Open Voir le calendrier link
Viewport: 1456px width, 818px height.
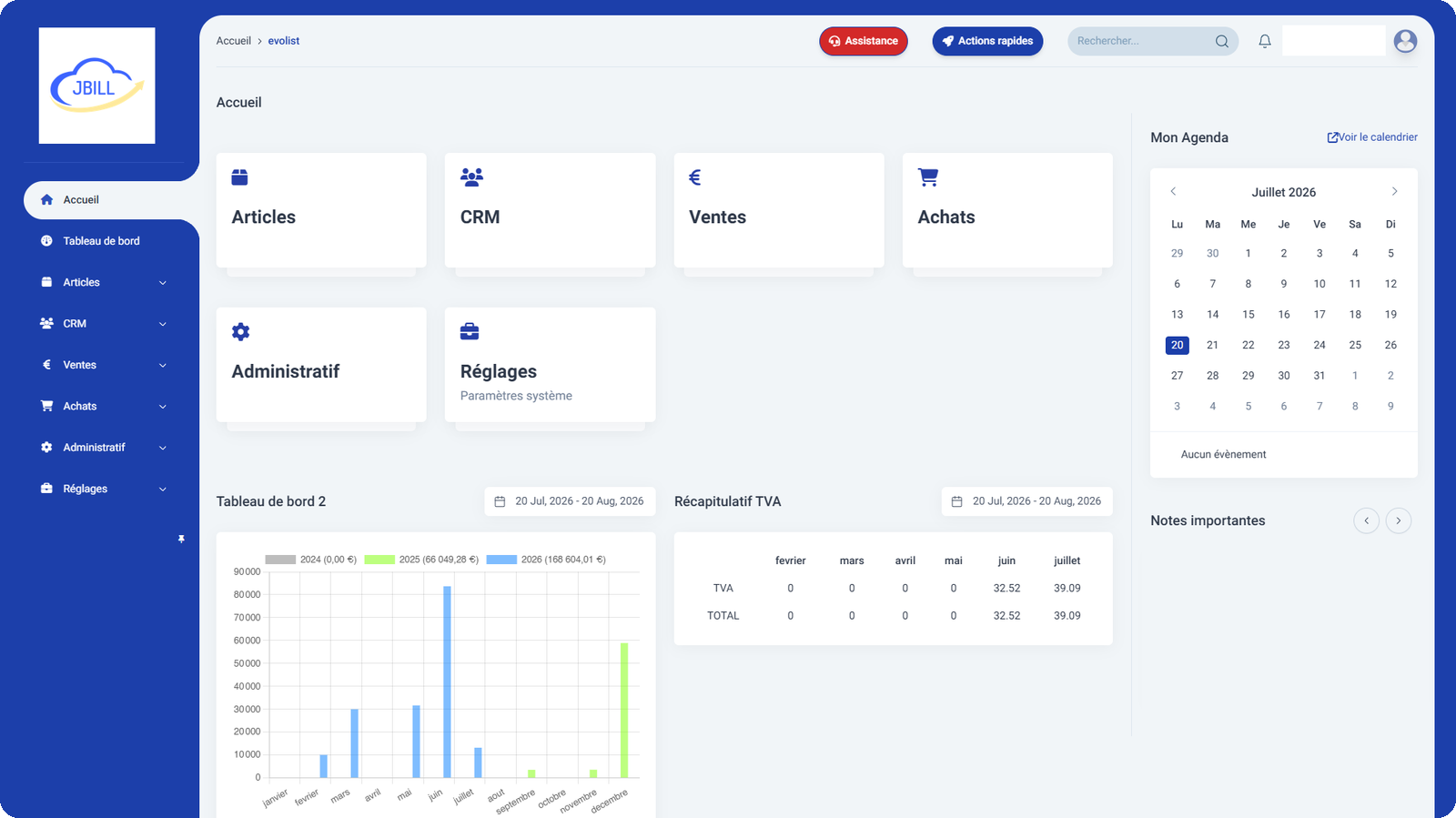pos(1372,137)
